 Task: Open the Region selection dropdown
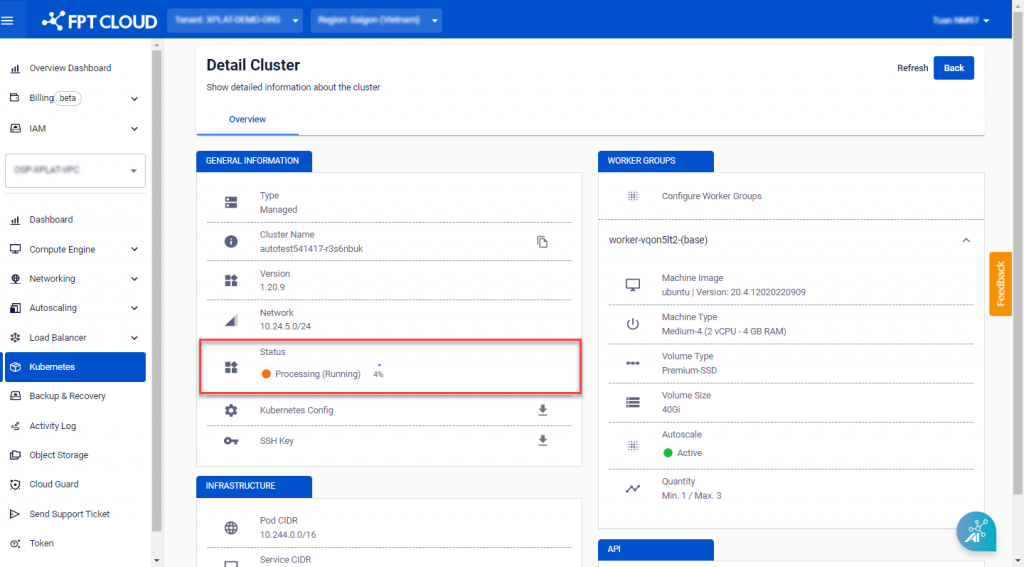(x=376, y=20)
